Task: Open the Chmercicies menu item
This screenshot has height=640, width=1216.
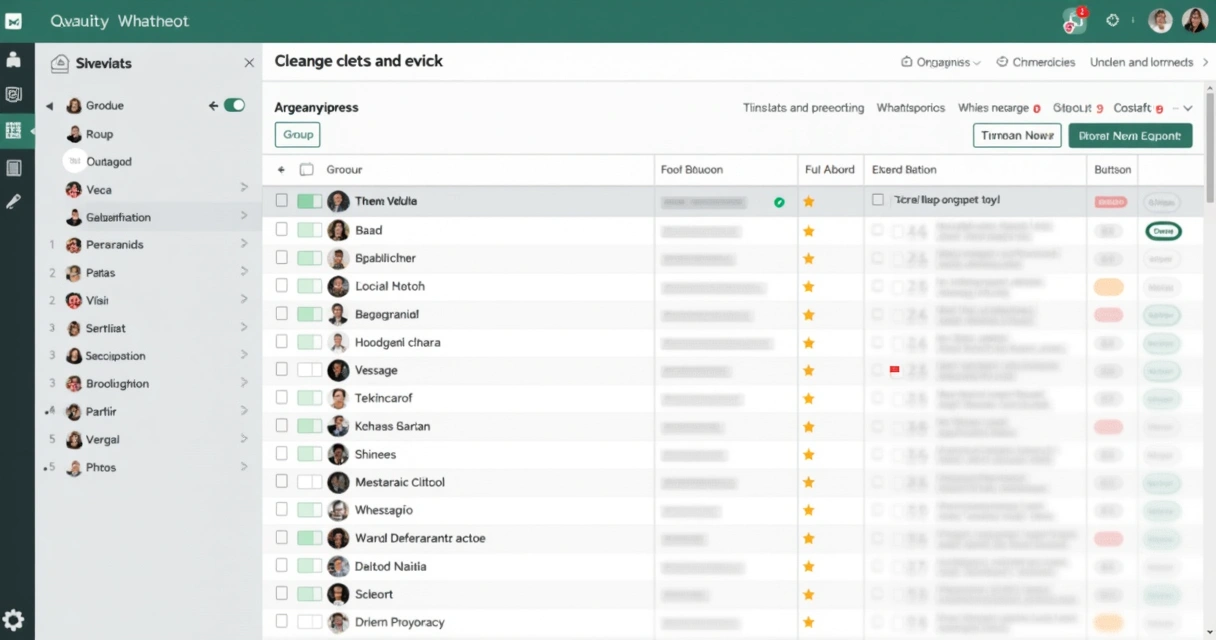Action: point(1035,61)
